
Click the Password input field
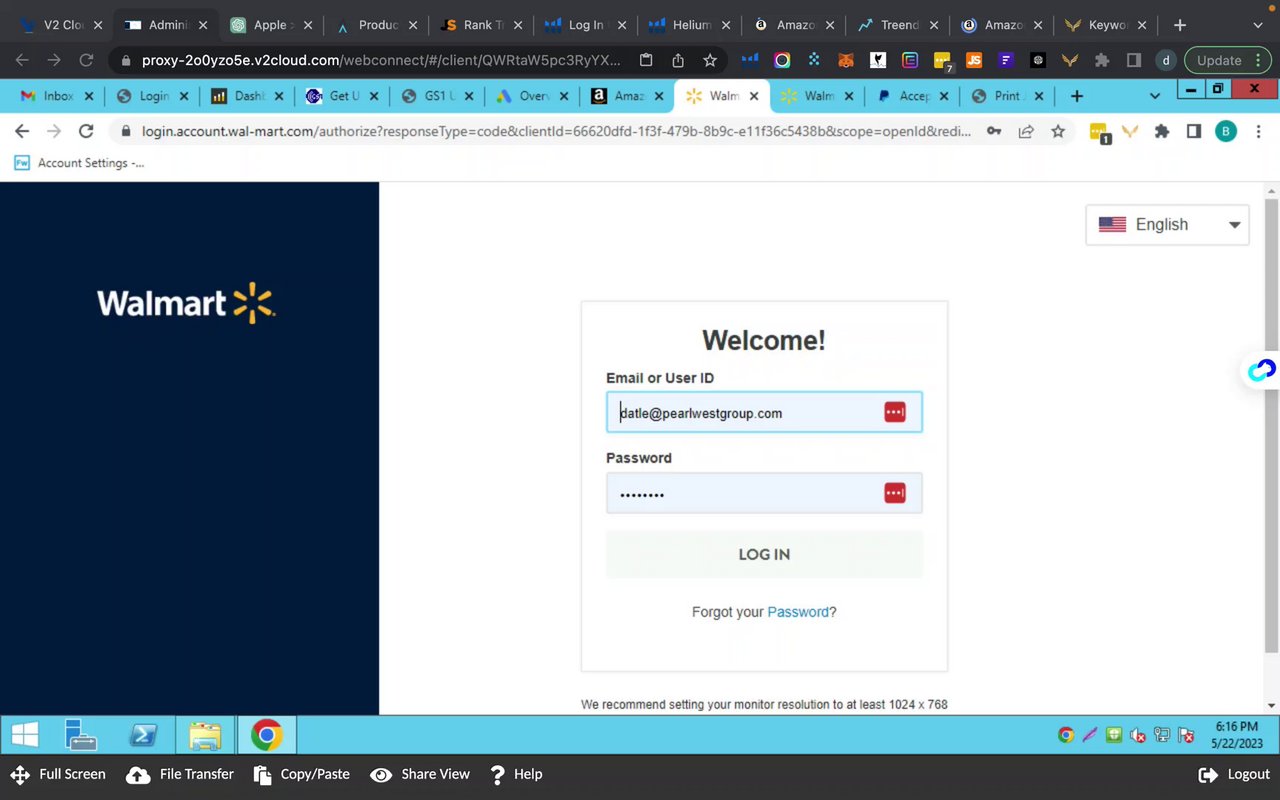pyautogui.click(x=764, y=493)
